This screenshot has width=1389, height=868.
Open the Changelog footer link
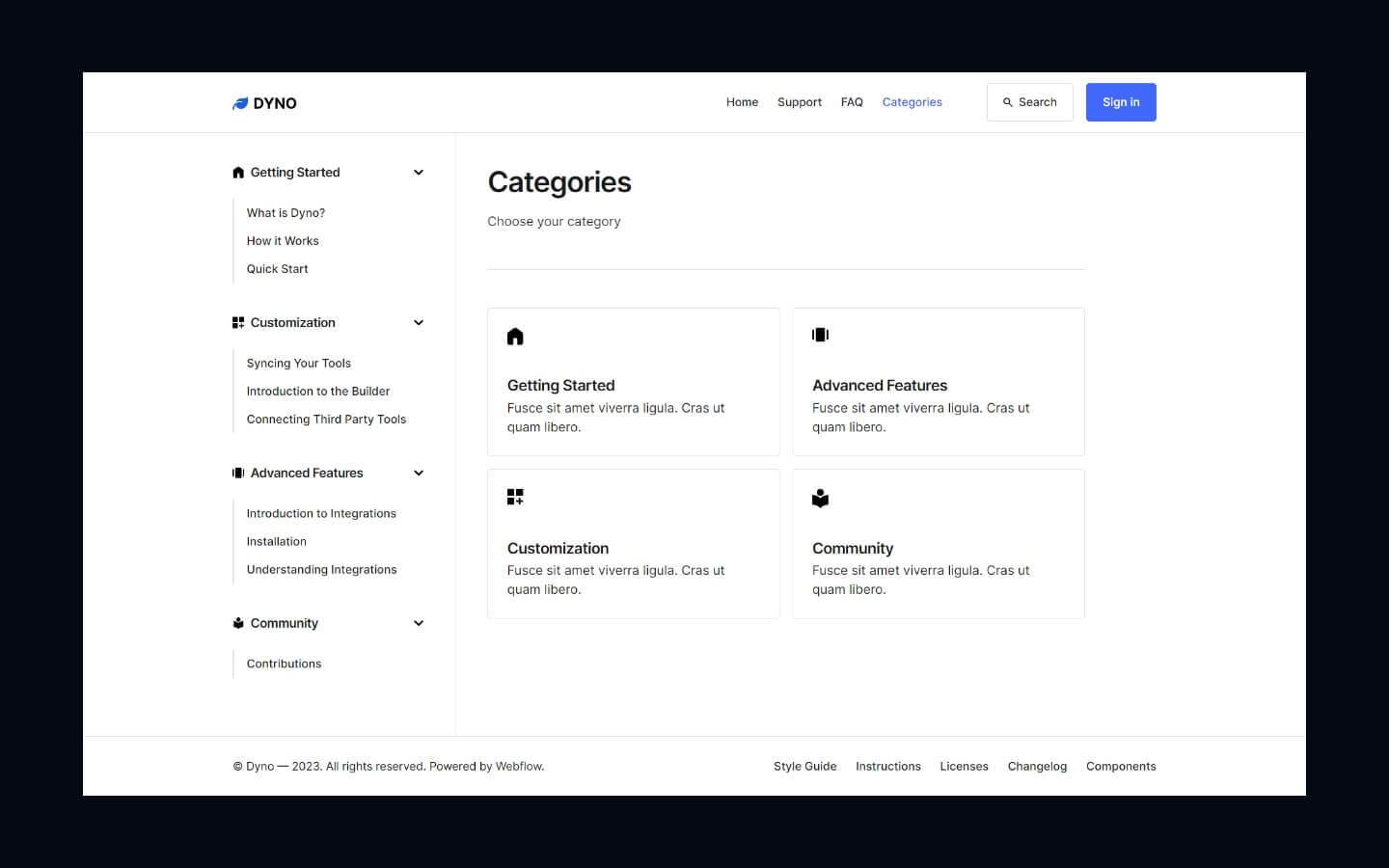point(1037,766)
